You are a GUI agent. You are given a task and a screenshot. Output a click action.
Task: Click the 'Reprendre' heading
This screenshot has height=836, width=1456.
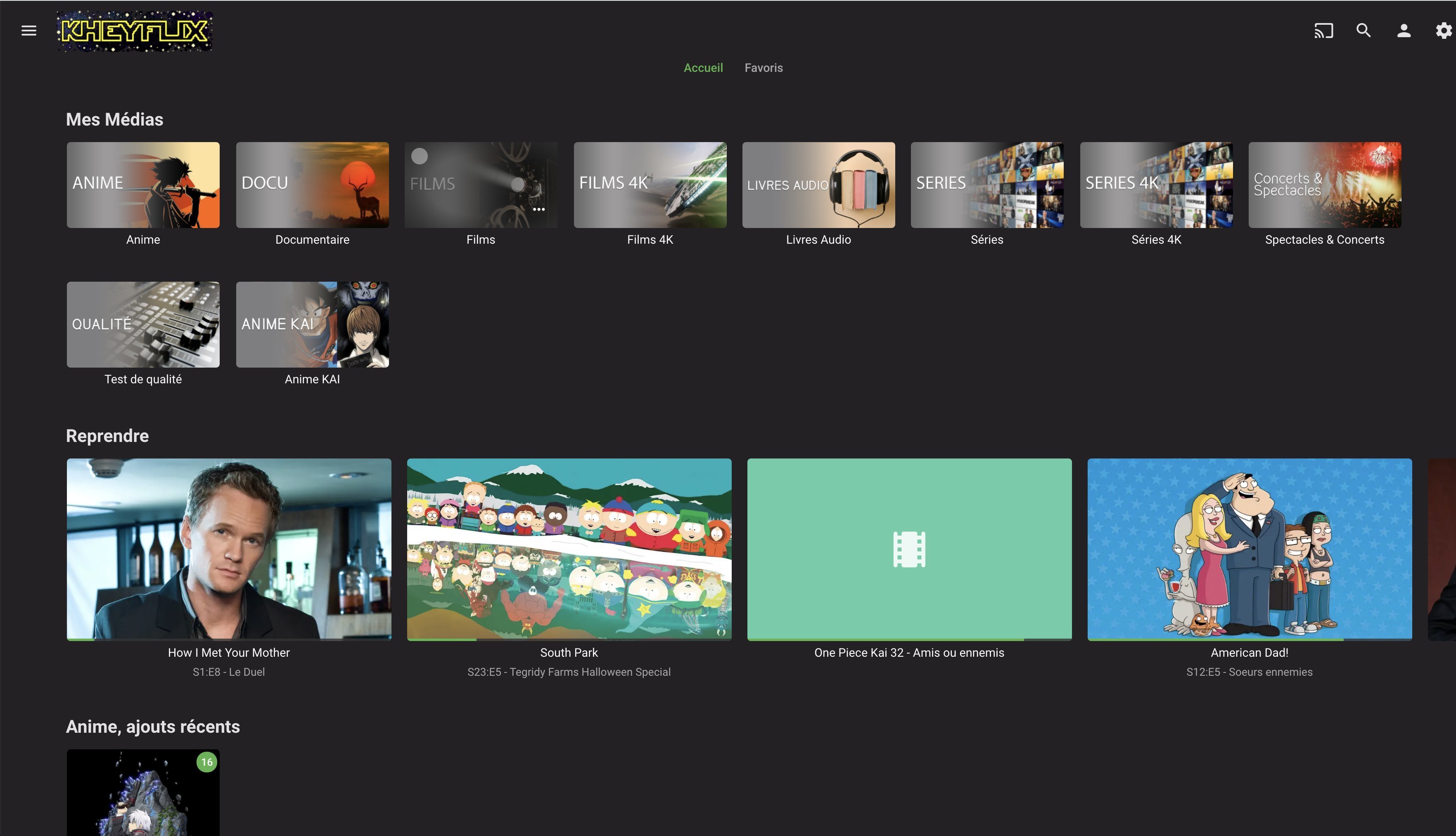107,436
